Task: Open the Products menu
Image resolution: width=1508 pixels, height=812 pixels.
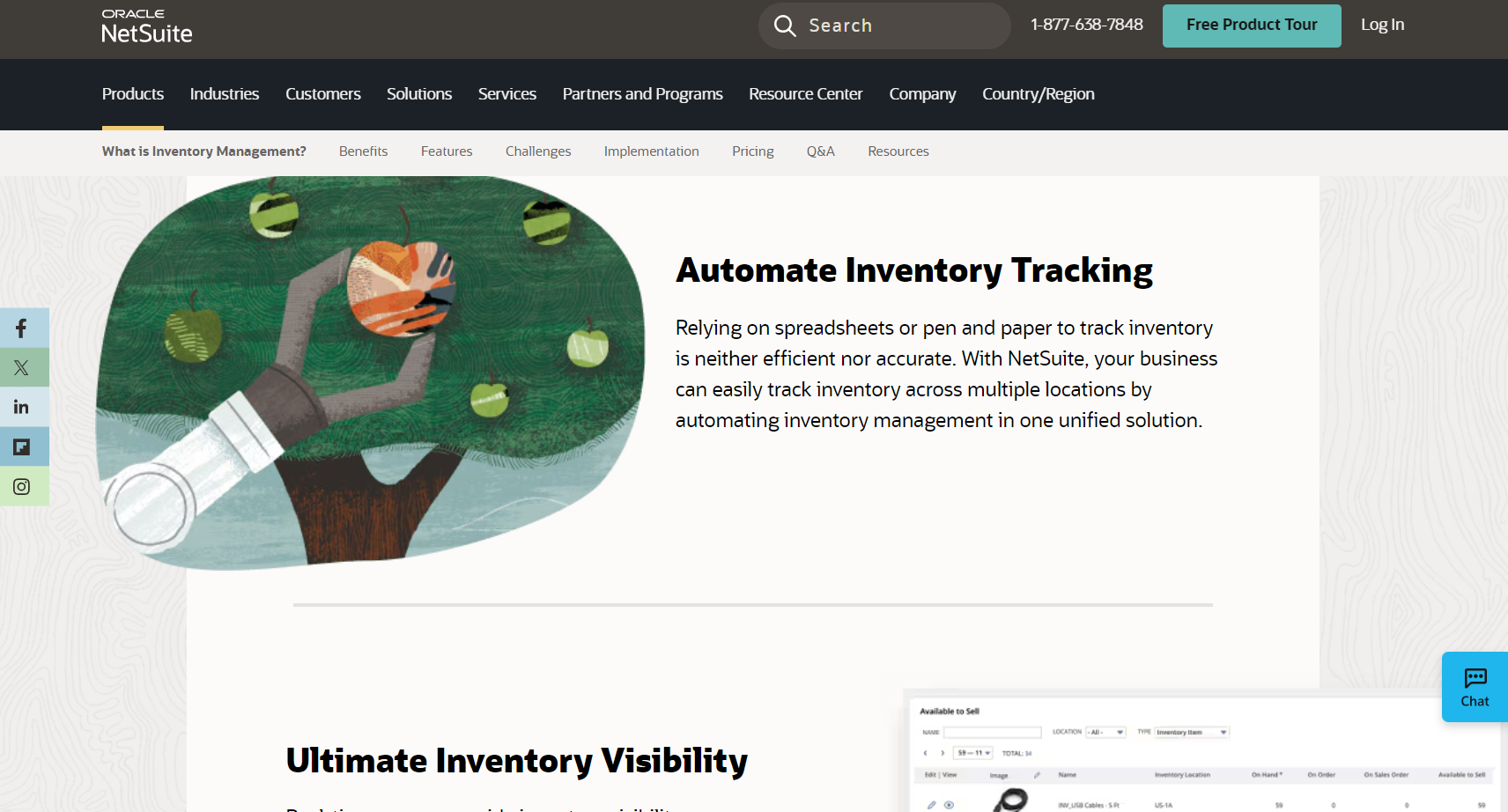Action: pos(132,94)
